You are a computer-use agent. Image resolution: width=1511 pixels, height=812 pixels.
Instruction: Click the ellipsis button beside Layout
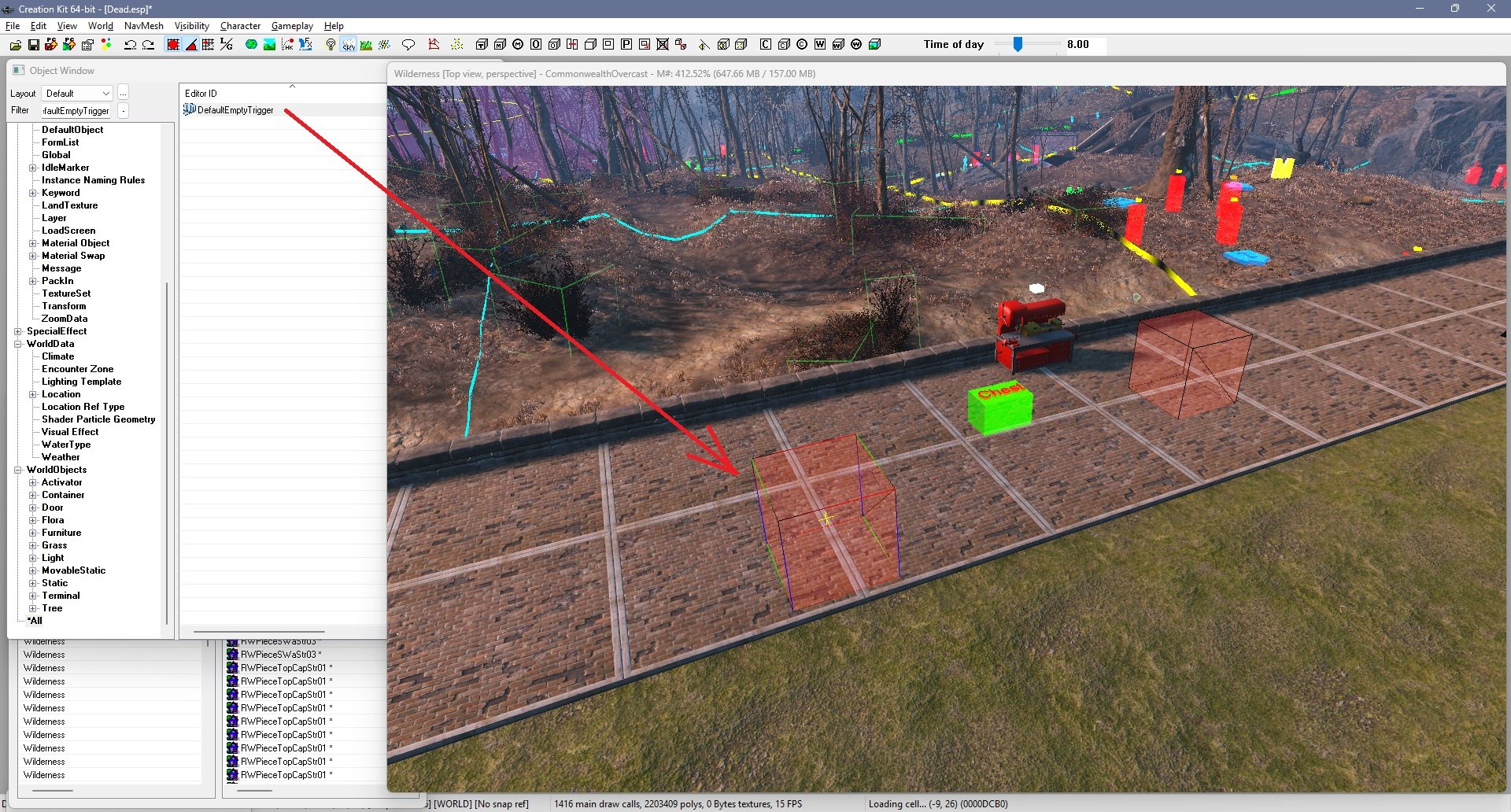click(123, 94)
